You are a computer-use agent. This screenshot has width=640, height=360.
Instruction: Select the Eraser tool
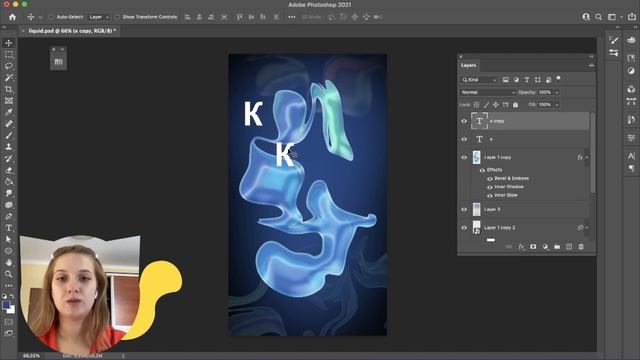coord(9,170)
